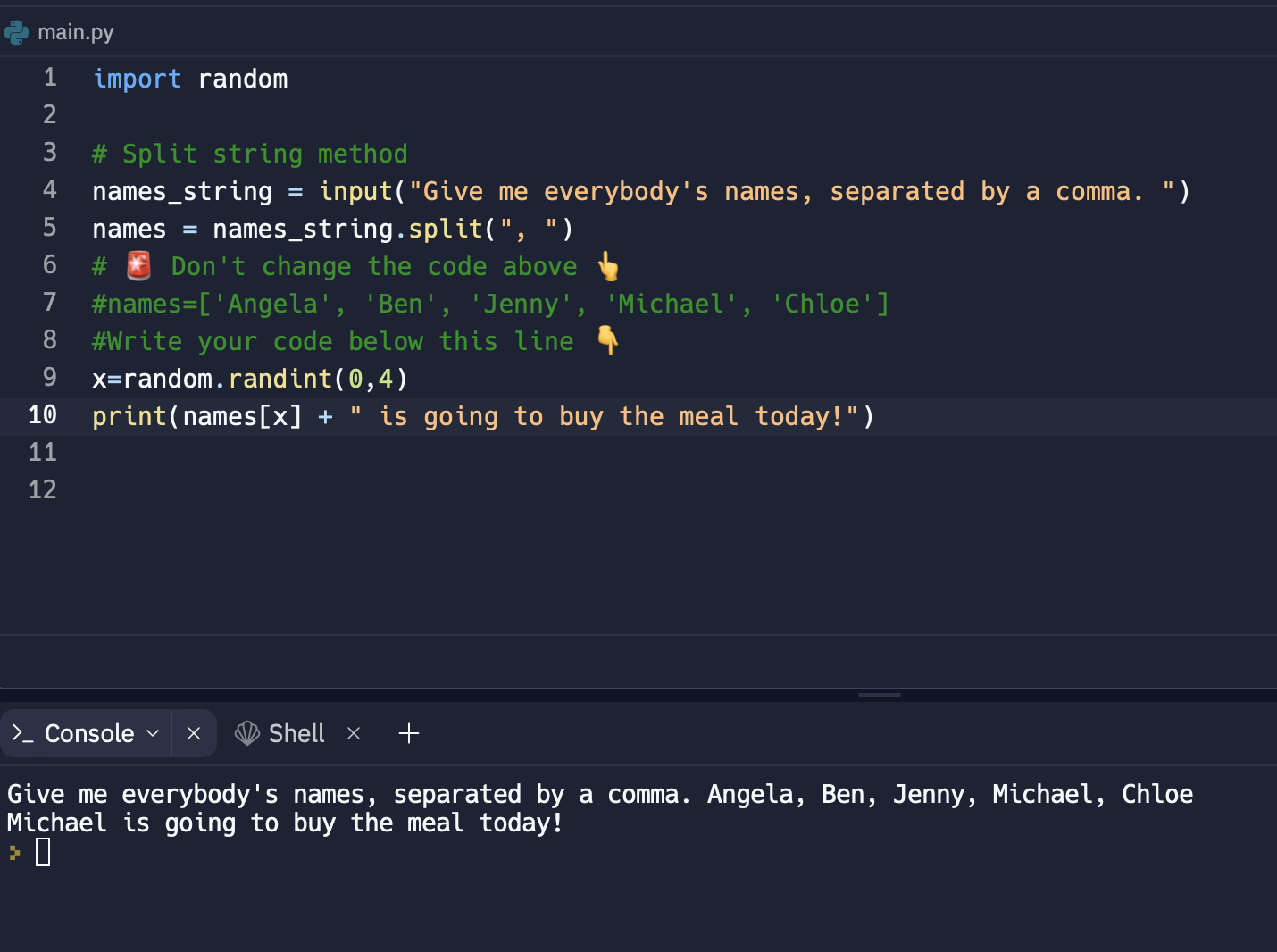Click the Shell shell-shaped icon
The image size is (1277, 952).
pyautogui.click(x=246, y=733)
